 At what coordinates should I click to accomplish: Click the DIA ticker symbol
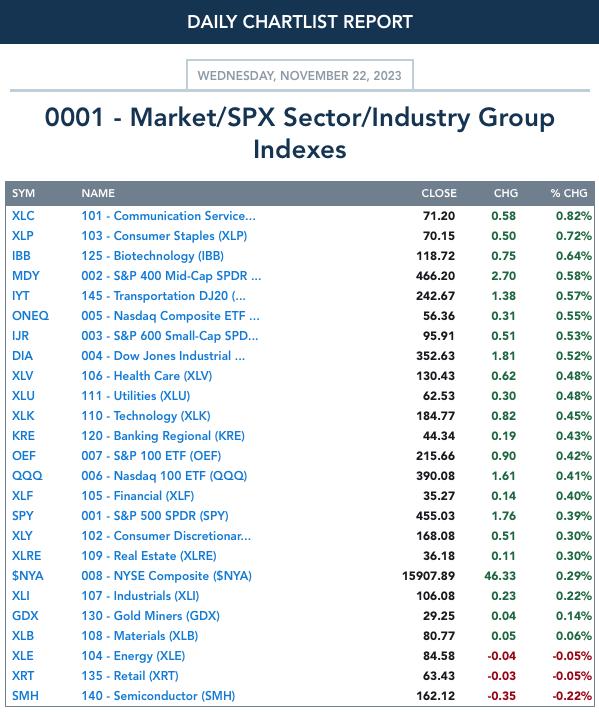pyautogui.click(x=22, y=356)
